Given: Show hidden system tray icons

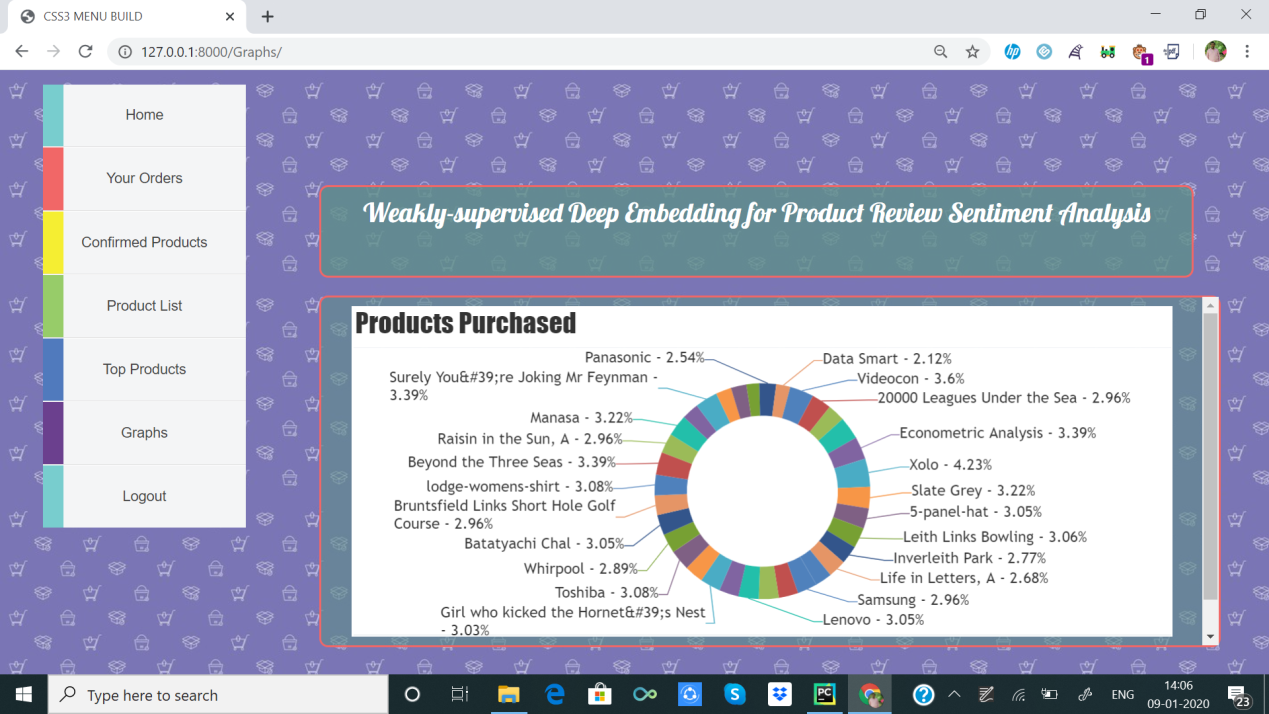Looking at the screenshot, I should (x=954, y=695).
